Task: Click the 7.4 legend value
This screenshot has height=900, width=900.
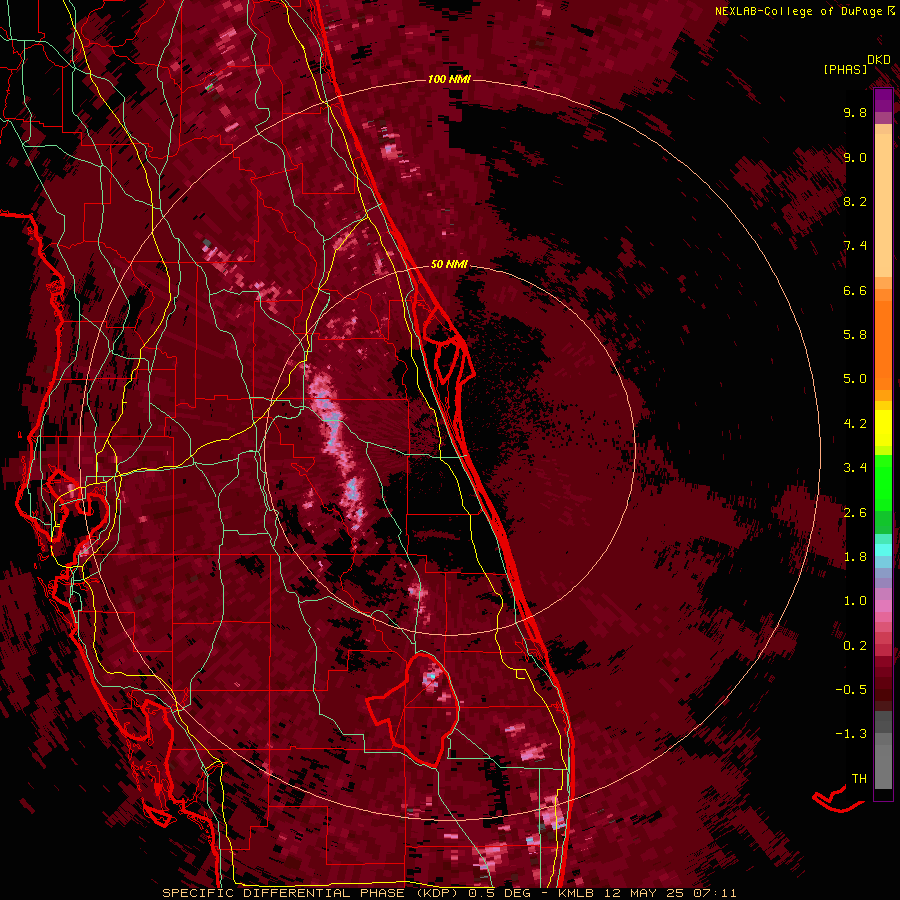Action: [x=855, y=246]
